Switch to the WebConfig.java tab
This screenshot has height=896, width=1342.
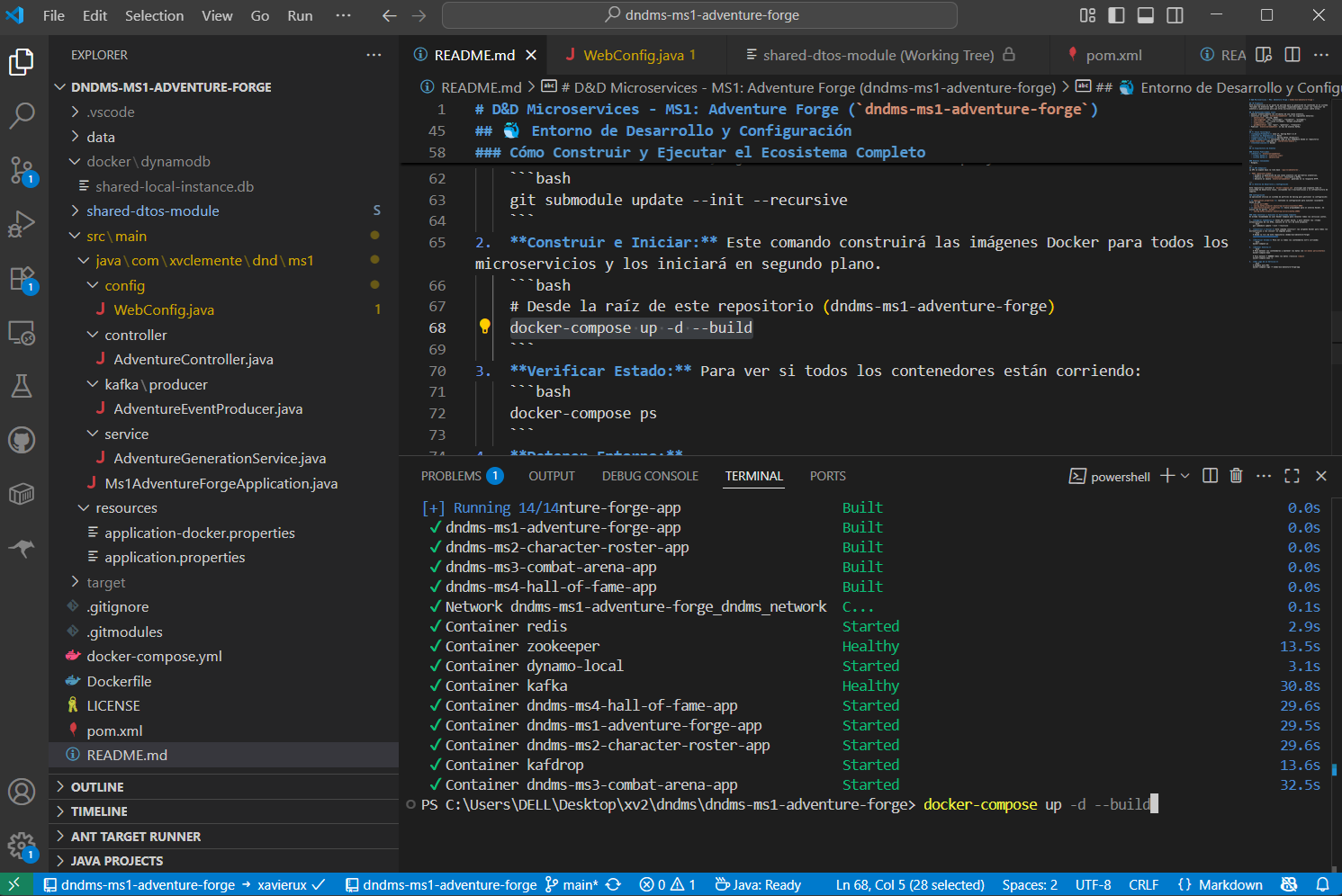pos(635,55)
